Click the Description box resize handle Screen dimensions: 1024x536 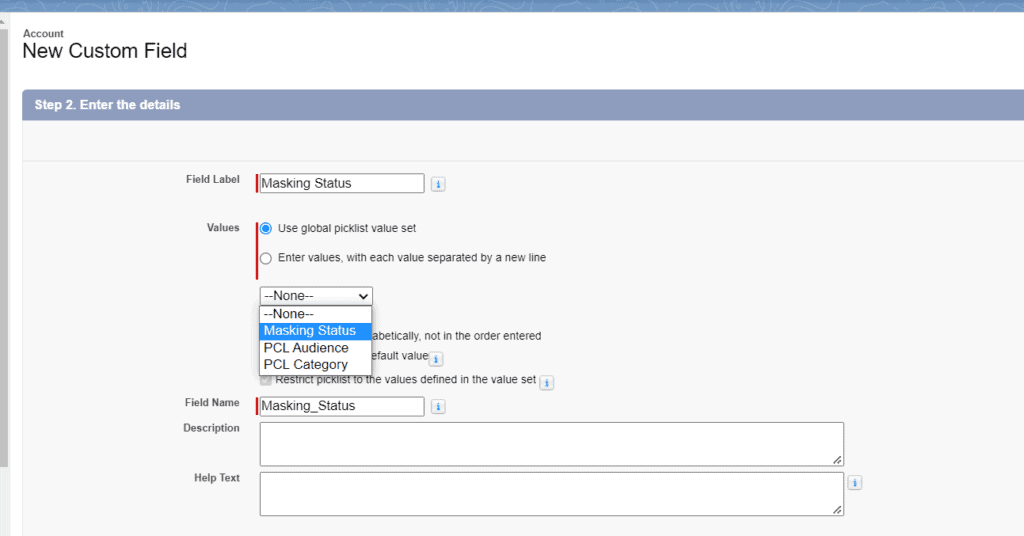pos(837,460)
